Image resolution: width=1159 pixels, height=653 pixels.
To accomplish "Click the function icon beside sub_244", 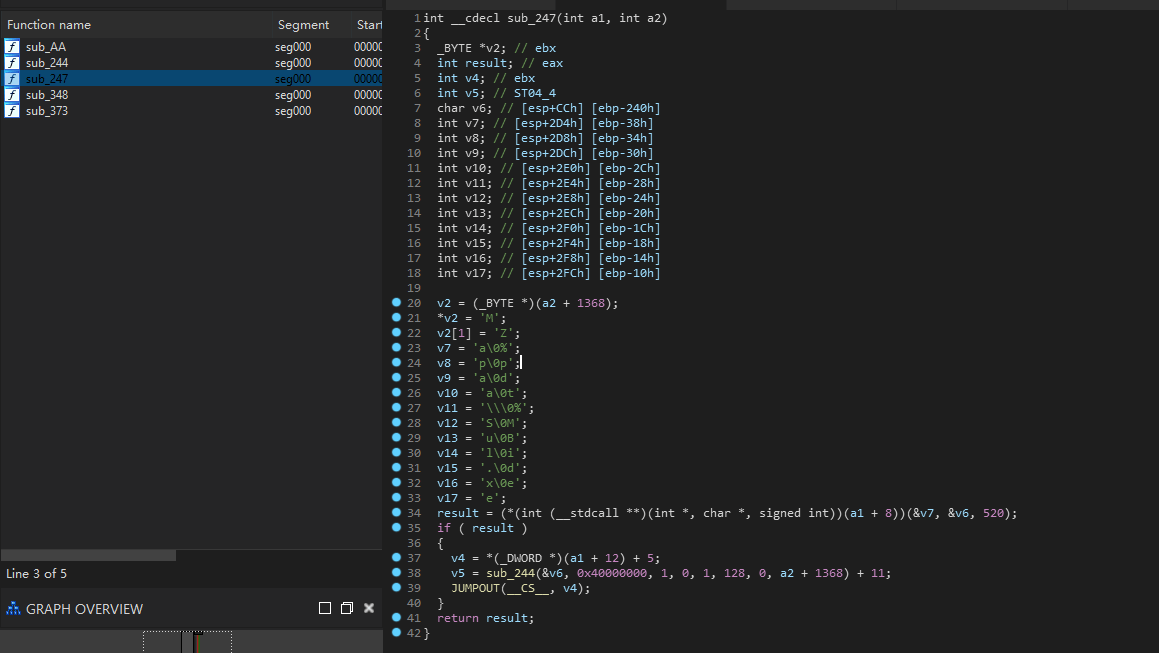I will coord(12,63).
